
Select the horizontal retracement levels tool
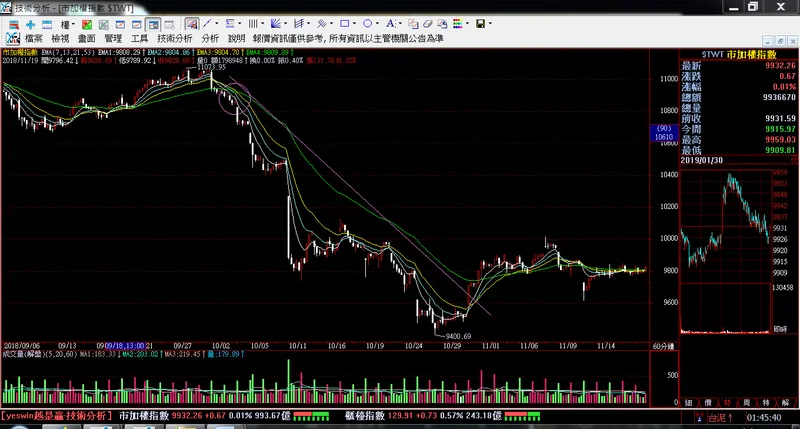tap(230, 23)
